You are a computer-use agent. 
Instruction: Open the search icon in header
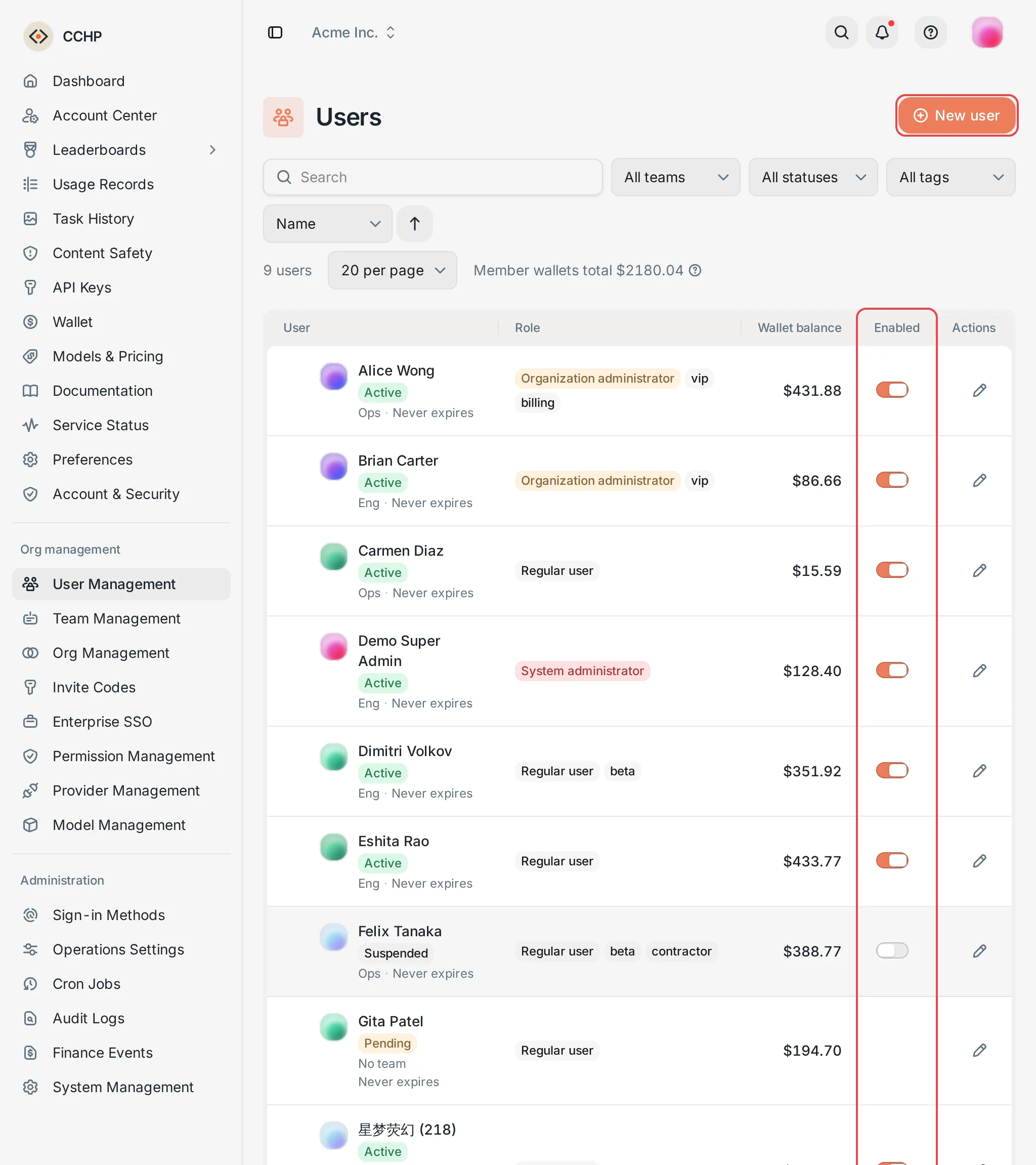click(841, 32)
